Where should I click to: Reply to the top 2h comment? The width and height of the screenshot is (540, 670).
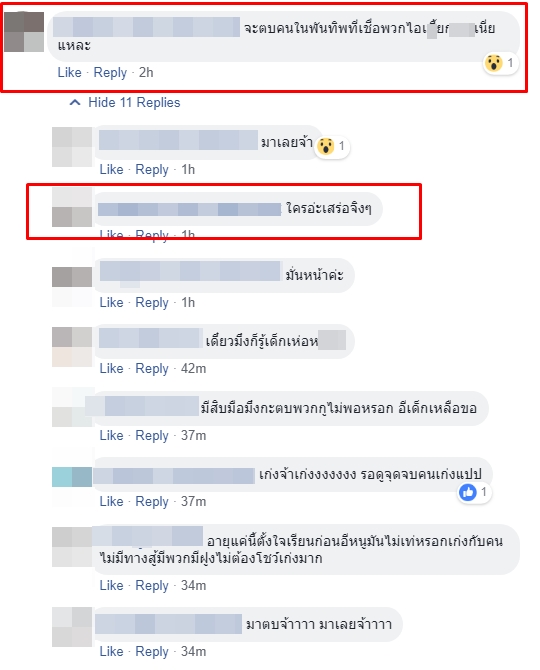coord(110,72)
